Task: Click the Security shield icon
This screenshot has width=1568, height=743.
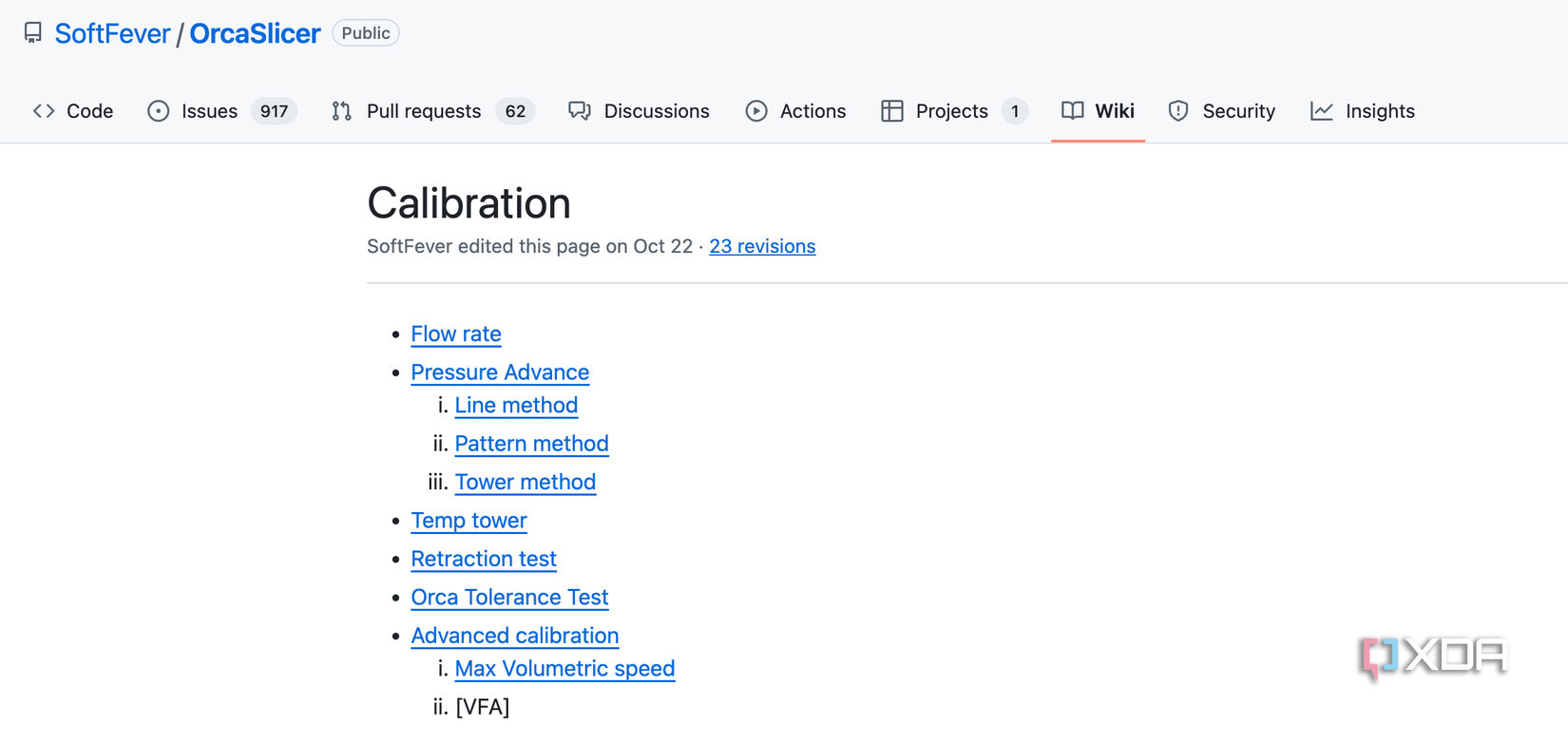Action: (1178, 111)
